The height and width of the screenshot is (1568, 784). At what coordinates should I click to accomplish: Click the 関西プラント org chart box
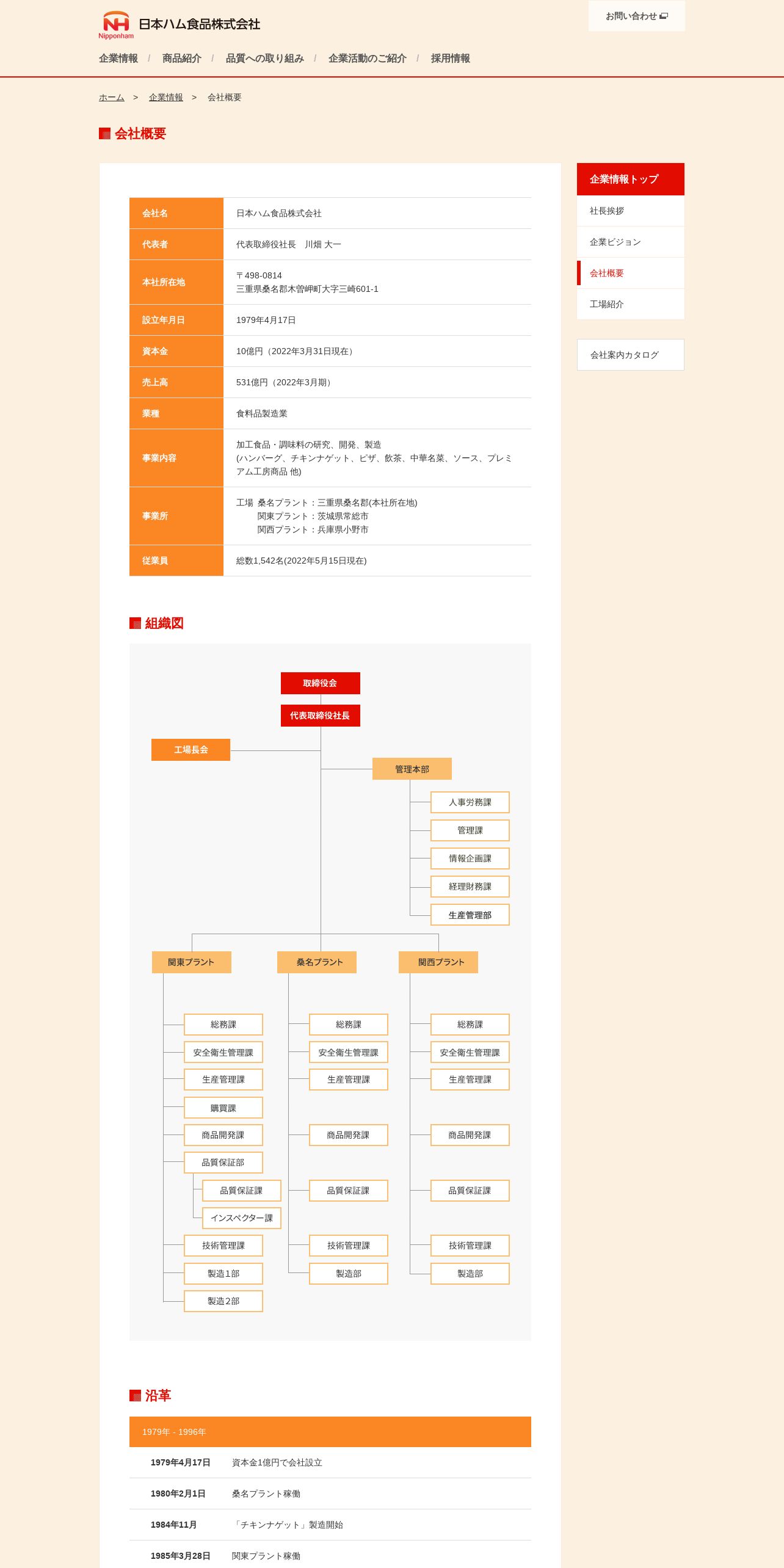point(438,962)
